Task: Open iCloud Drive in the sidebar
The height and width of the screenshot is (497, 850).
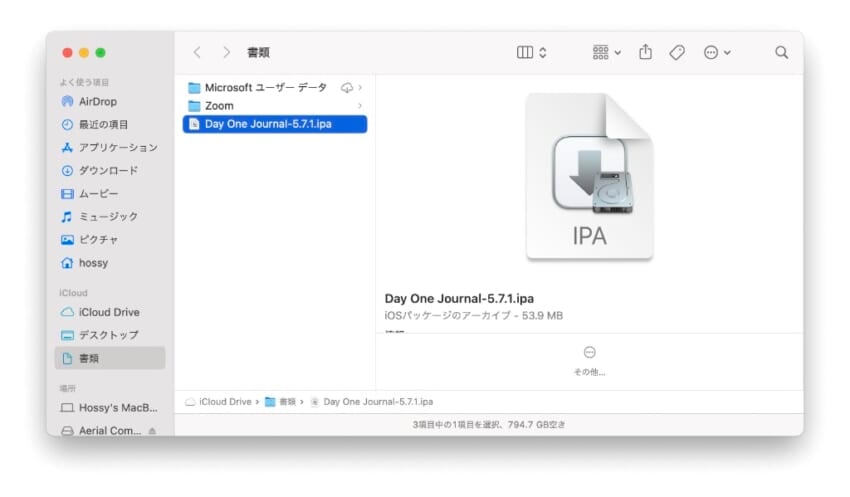Action: [109, 312]
